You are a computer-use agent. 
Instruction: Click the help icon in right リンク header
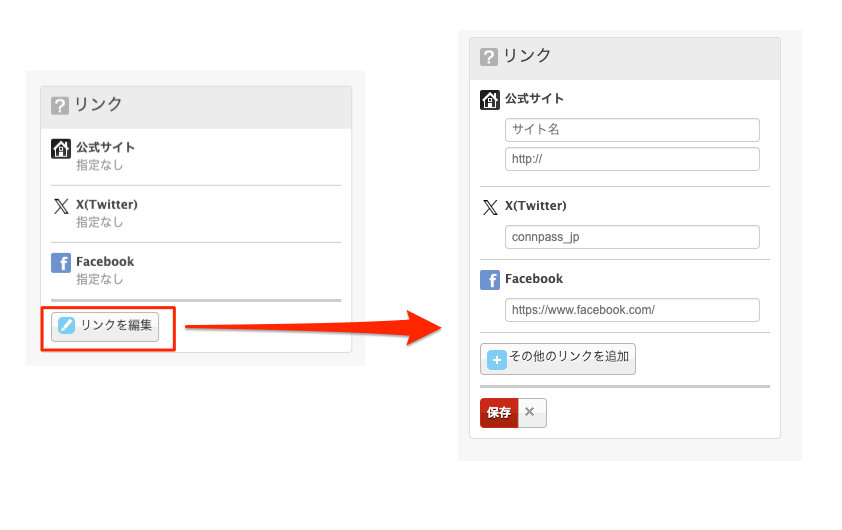tap(488, 57)
